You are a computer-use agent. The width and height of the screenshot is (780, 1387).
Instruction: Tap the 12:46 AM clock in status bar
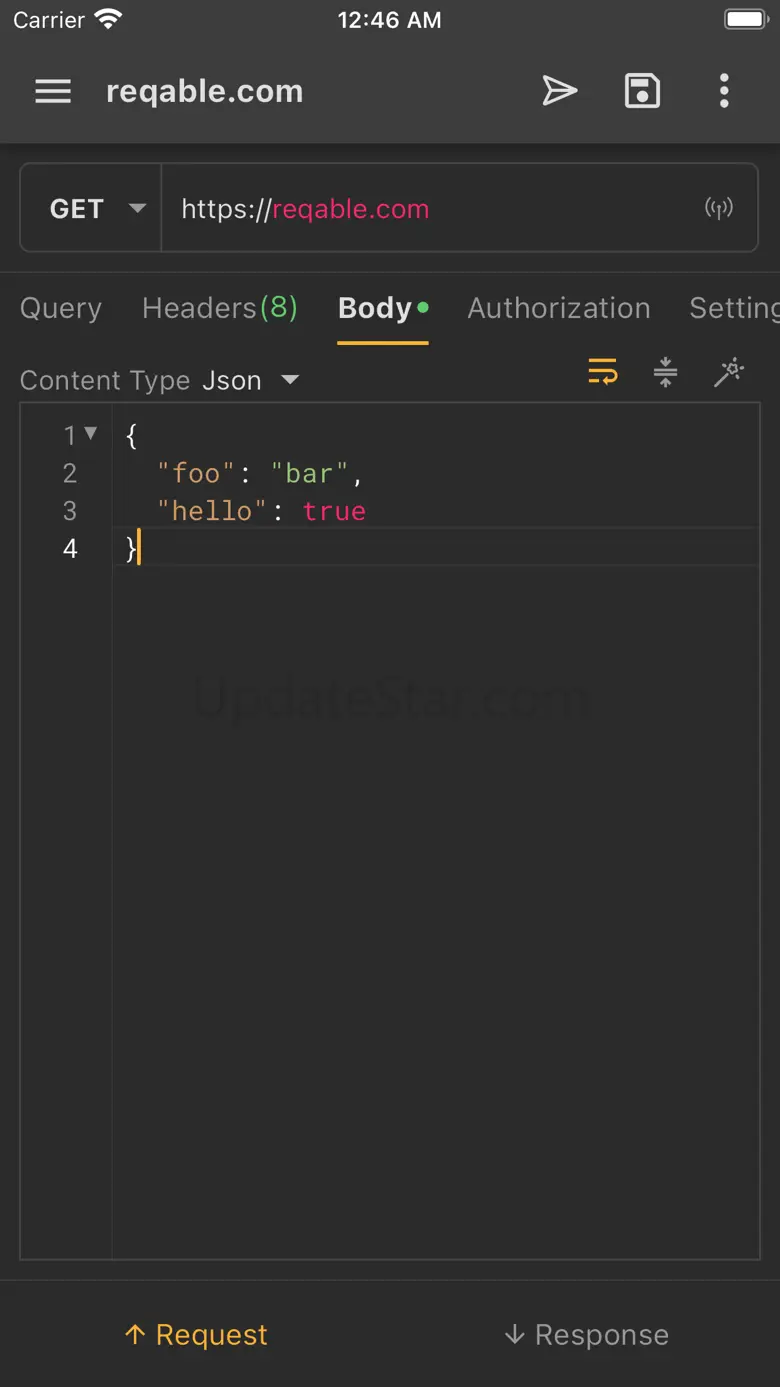coord(389,20)
